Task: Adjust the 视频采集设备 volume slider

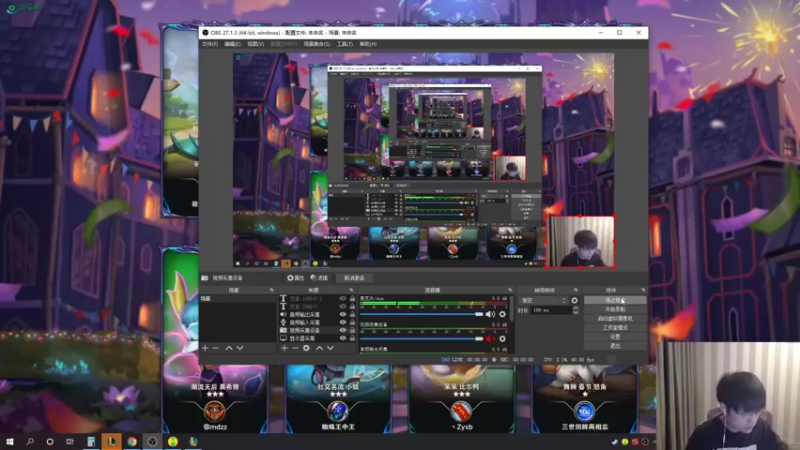Action: click(421, 339)
